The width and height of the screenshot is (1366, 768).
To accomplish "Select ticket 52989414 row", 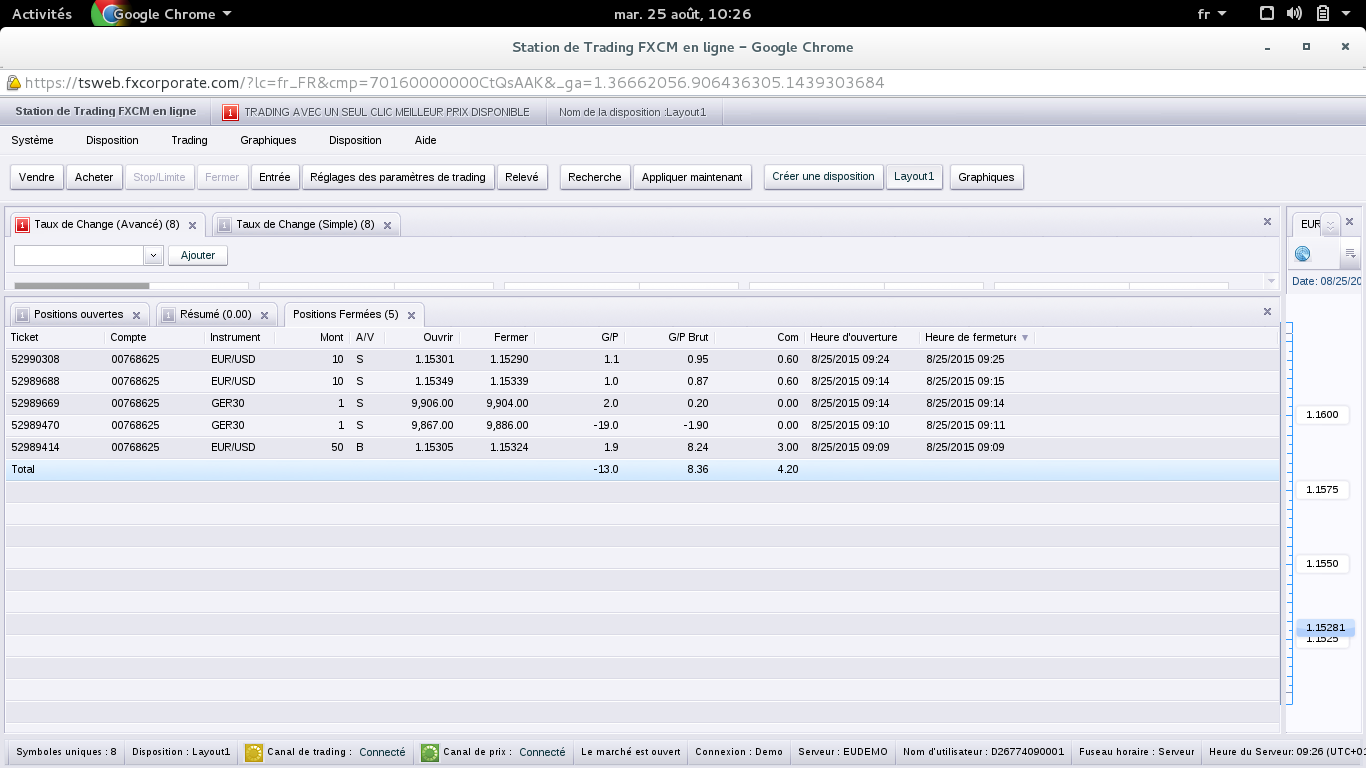I will (x=642, y=448).
